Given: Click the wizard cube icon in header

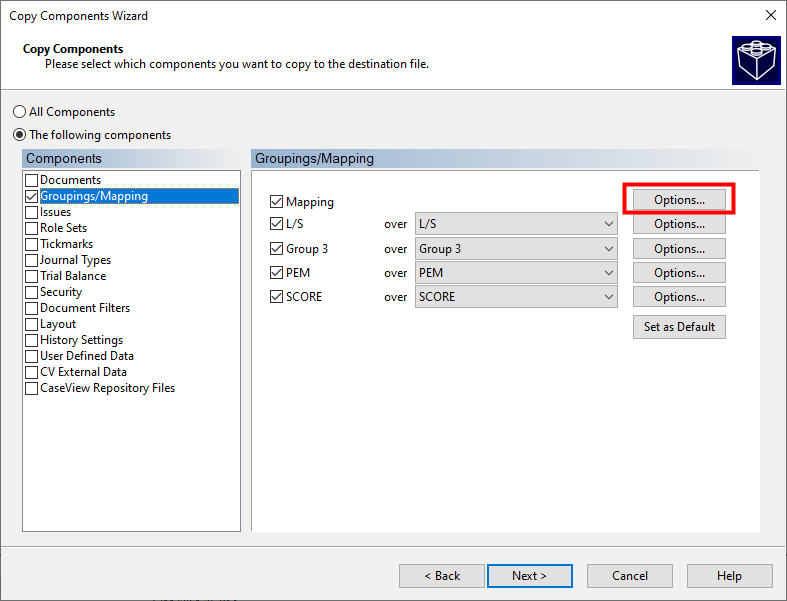Looking at the screenshot, I should point(756,60).
